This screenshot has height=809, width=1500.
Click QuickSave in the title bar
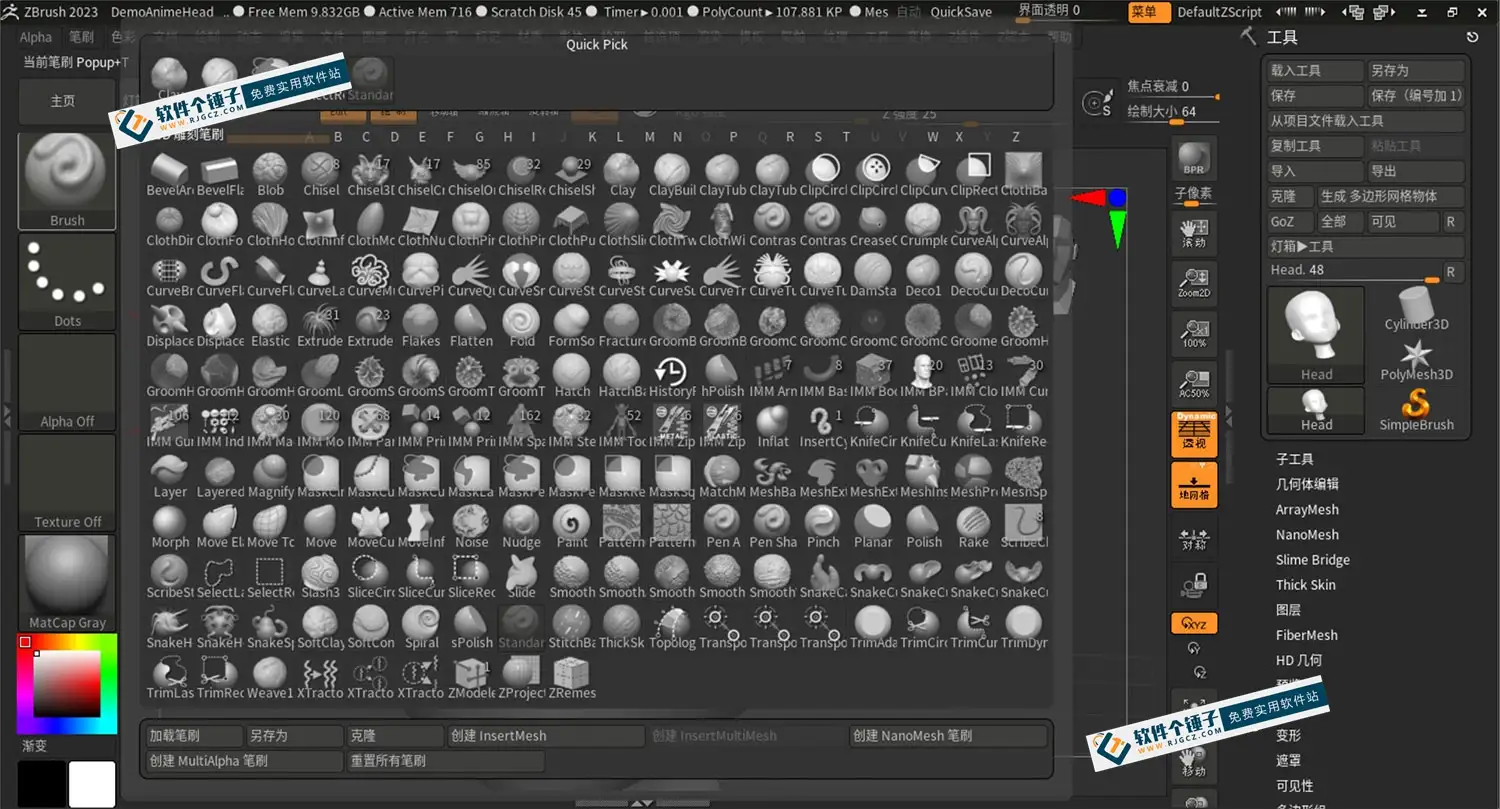coord(961,12)
